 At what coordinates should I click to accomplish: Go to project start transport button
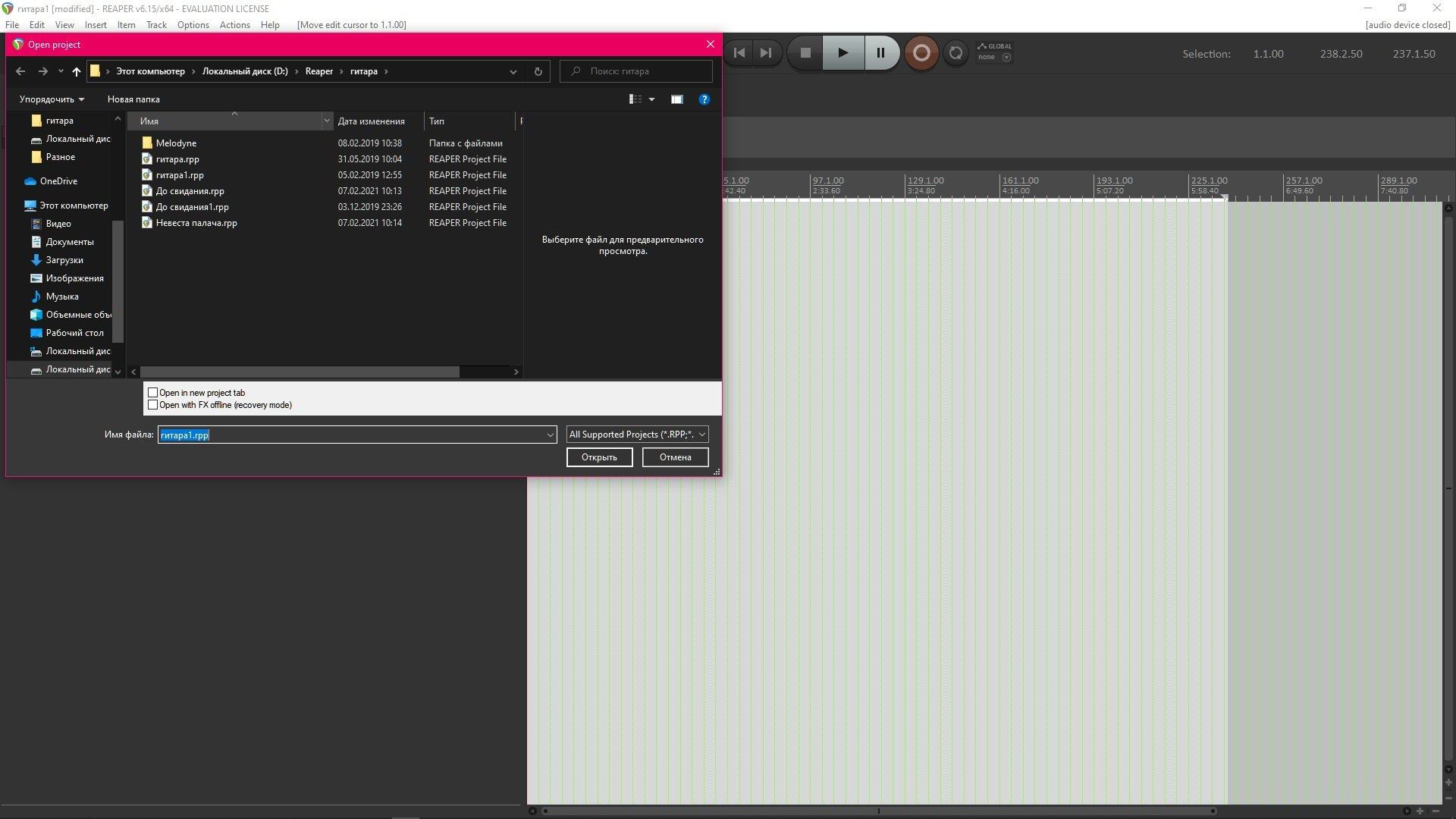[x=739, y=53]
